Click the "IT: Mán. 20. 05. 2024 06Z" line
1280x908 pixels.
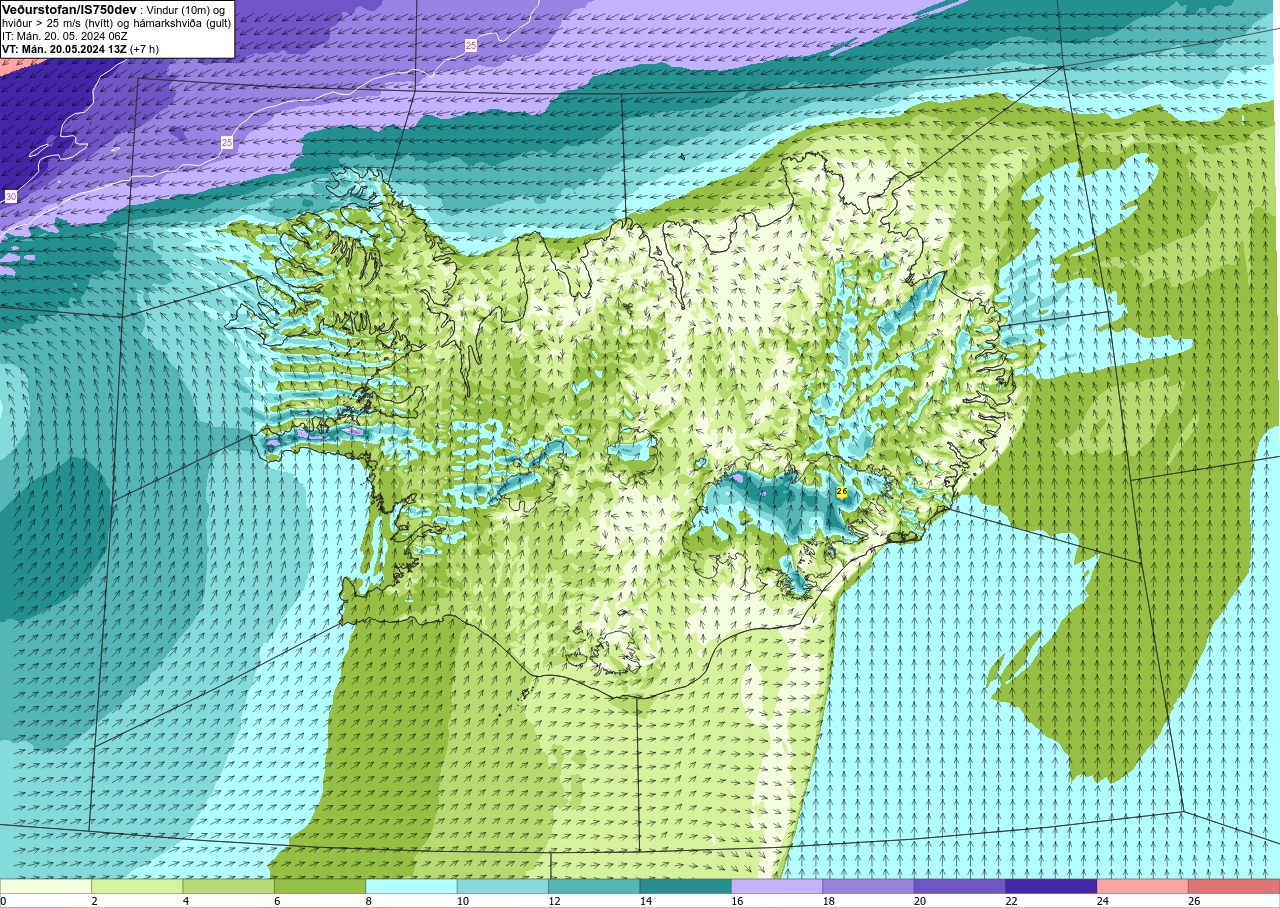[64, 36]
